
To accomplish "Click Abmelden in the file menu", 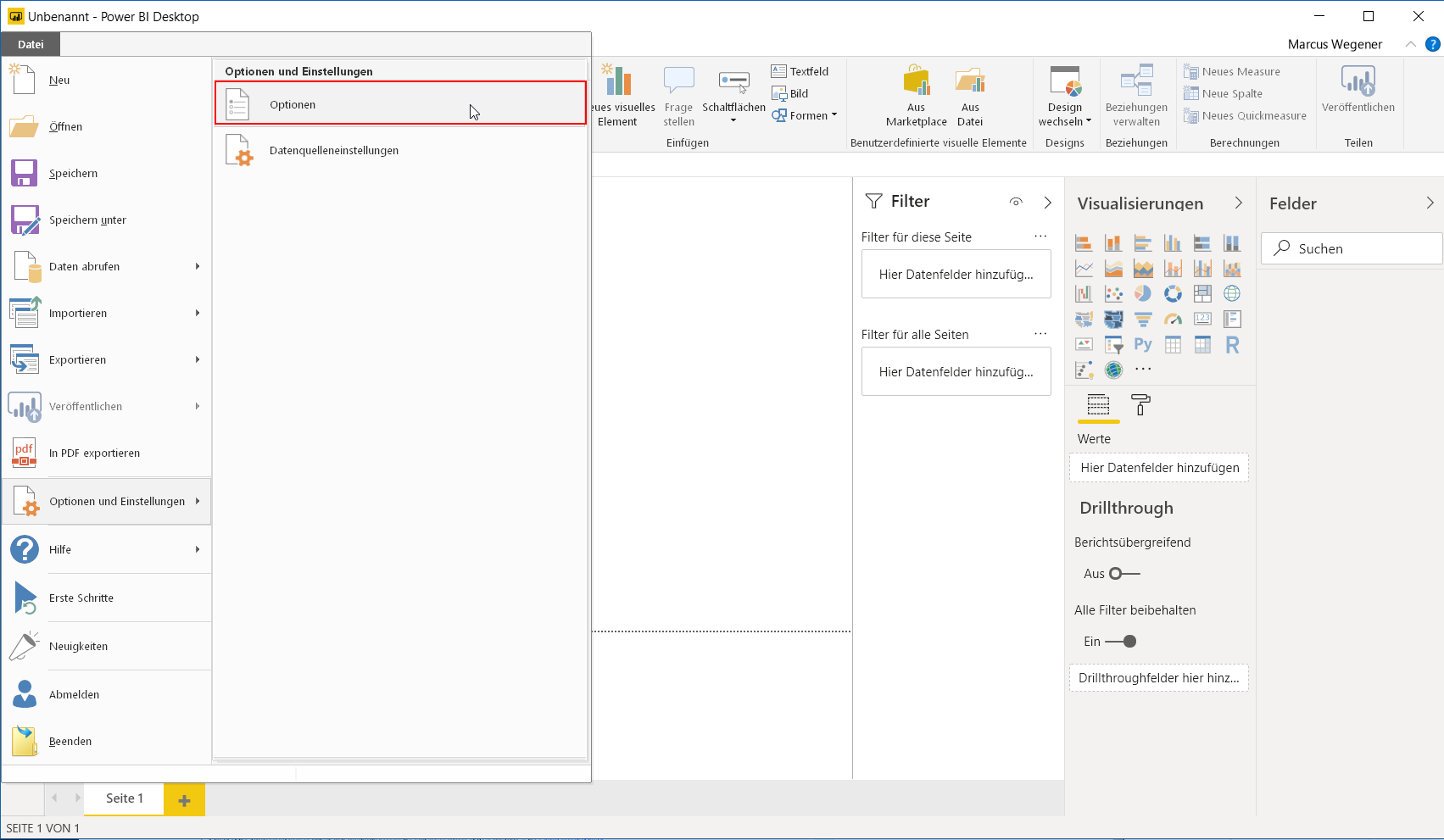I will click(107, 694).
